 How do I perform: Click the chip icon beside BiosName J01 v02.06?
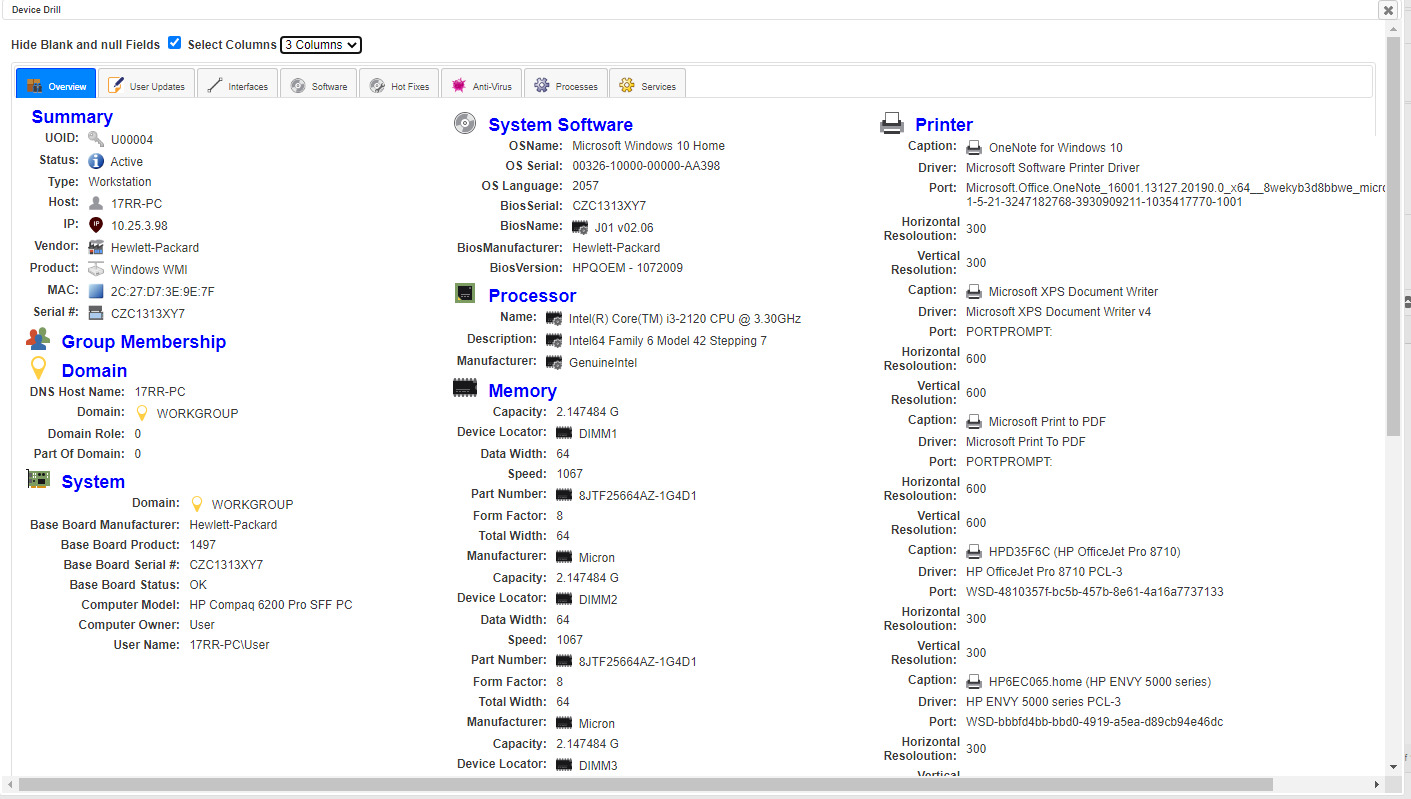click(x=580, y=227)
